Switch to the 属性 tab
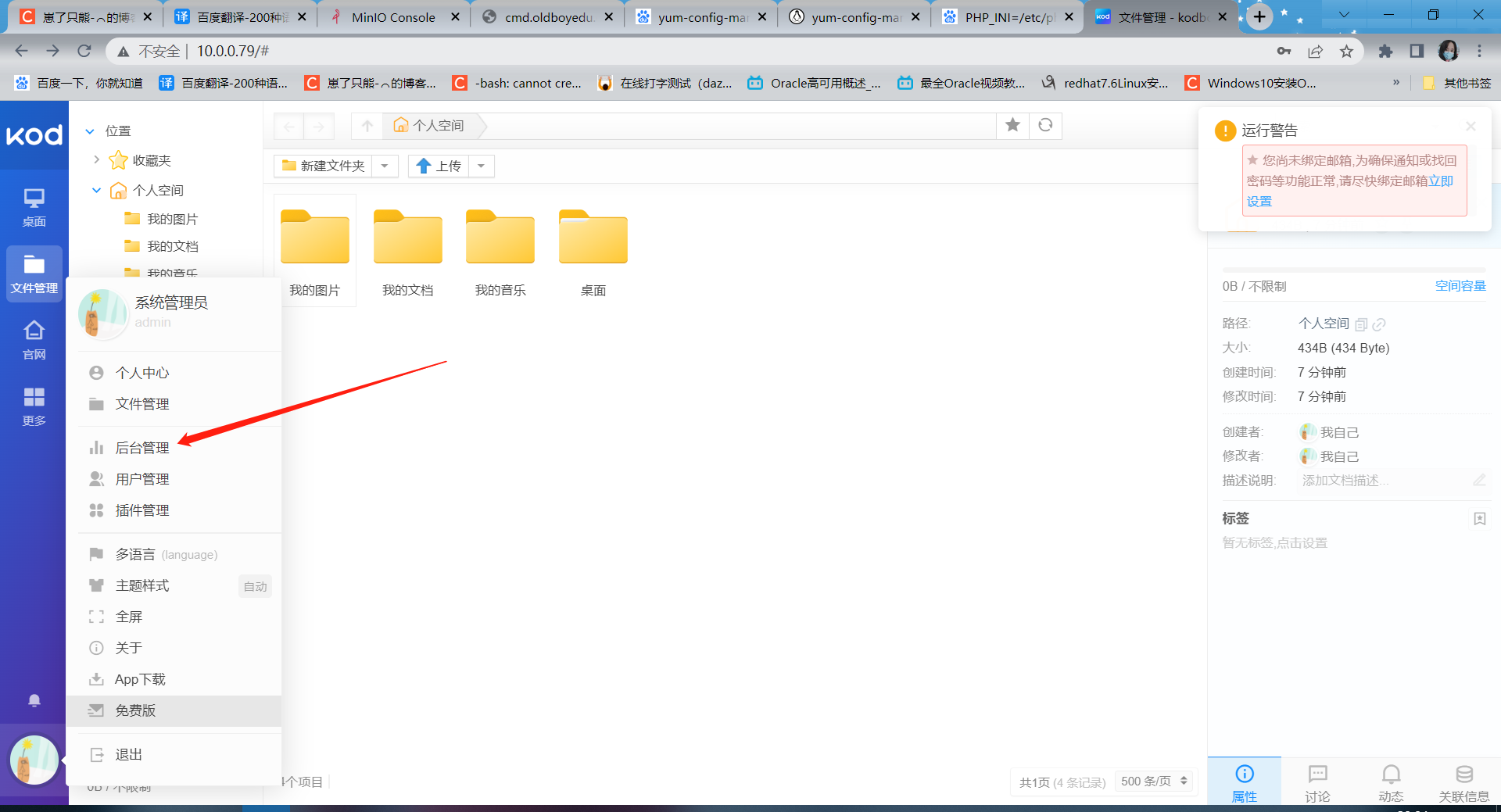 pyautogui.click(x=1245, y=782)
